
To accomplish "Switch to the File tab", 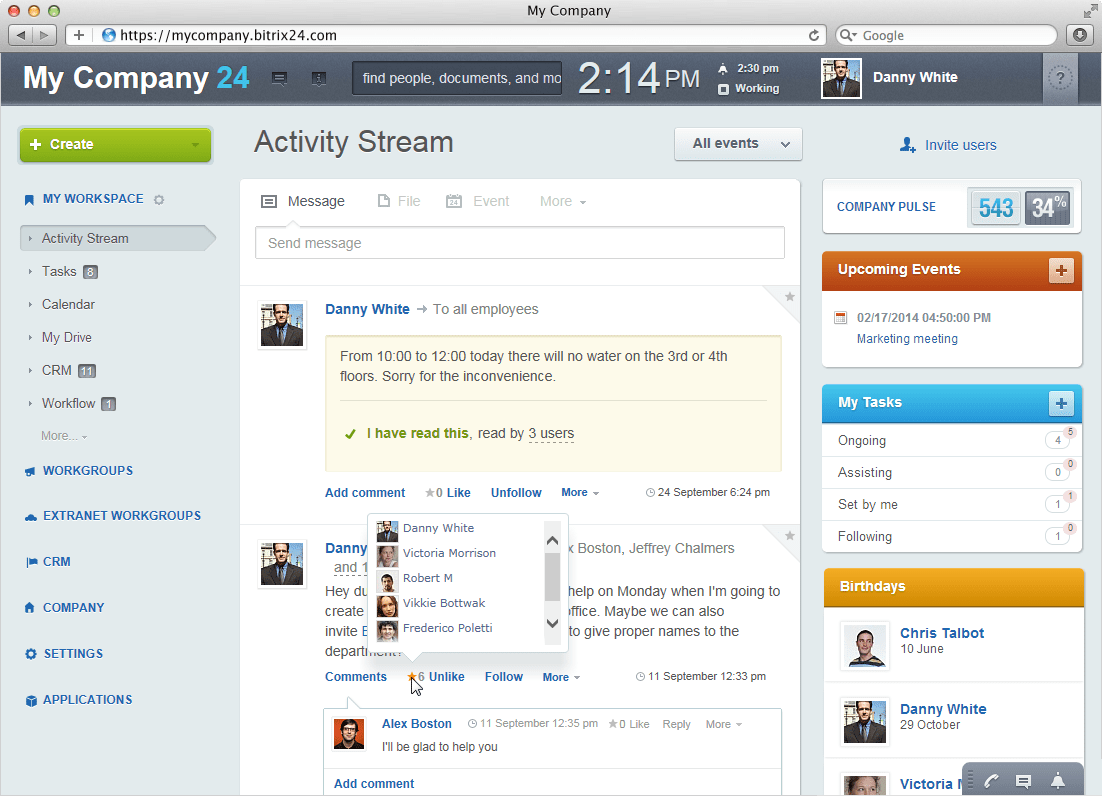I will point(398,202).
